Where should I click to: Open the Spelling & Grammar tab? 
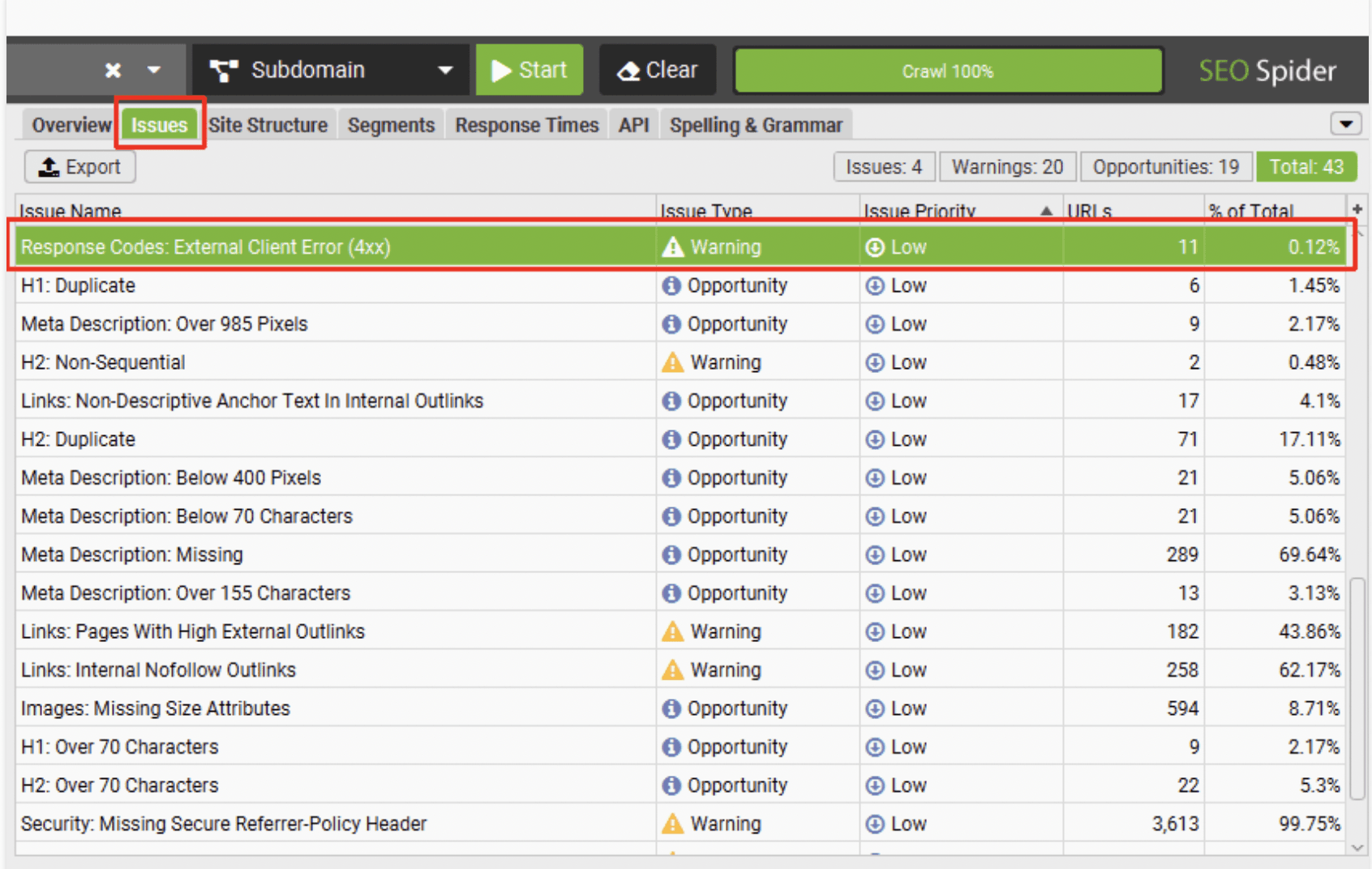point(755,124)
